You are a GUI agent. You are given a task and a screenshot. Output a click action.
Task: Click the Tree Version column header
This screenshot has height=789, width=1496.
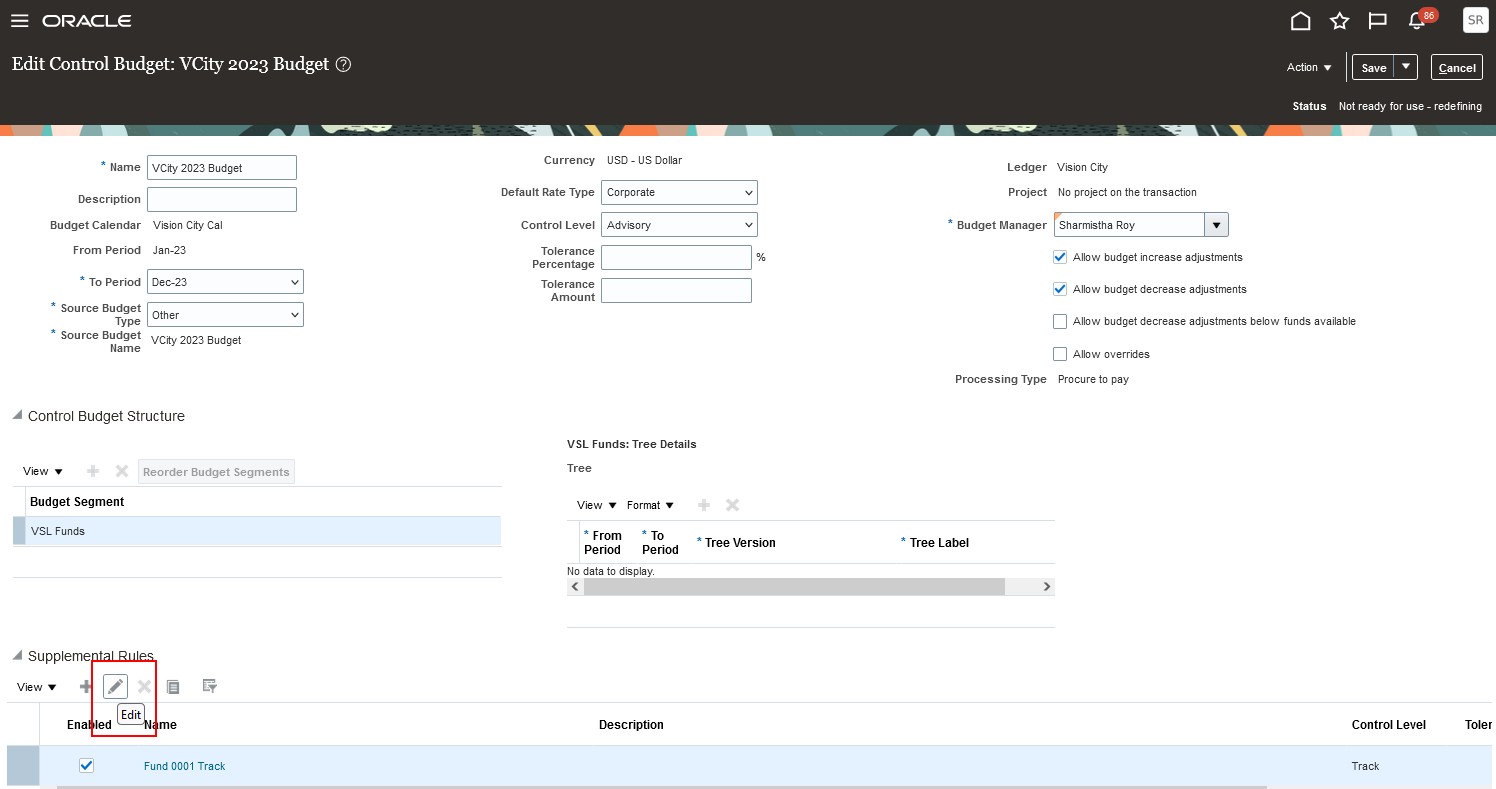(x=740, y=543)
